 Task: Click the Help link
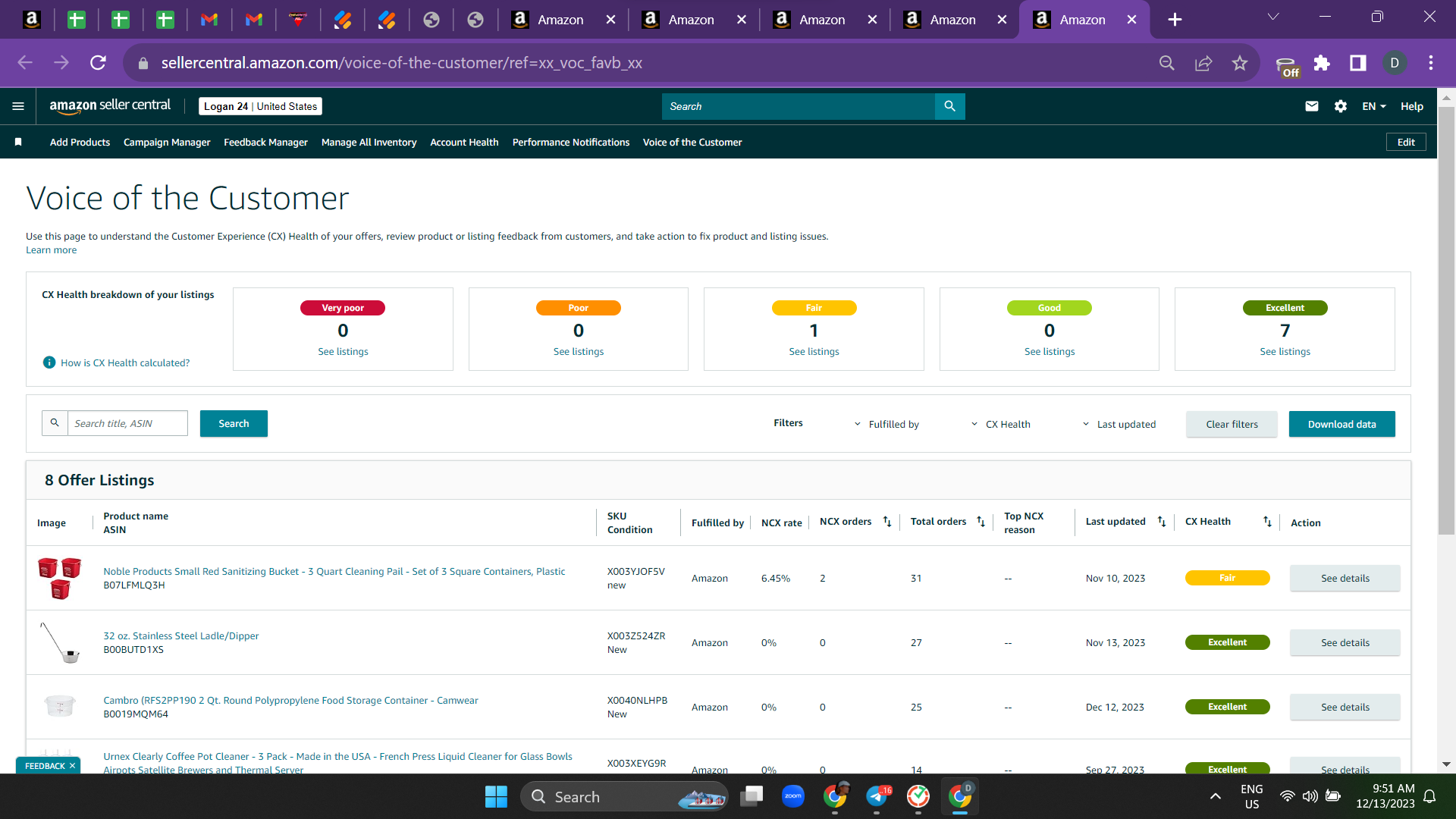coord(1411,106)
